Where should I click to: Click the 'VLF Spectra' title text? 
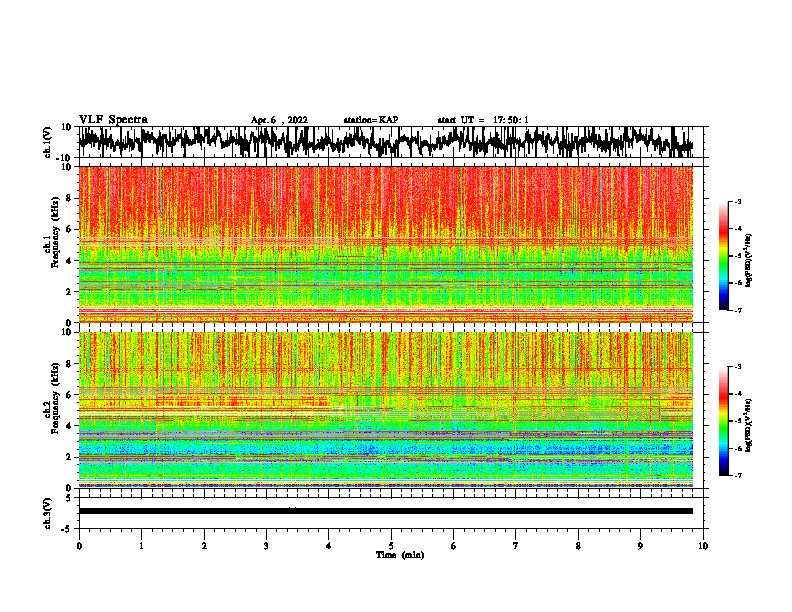pyautogui.click(x=113, y=120)
